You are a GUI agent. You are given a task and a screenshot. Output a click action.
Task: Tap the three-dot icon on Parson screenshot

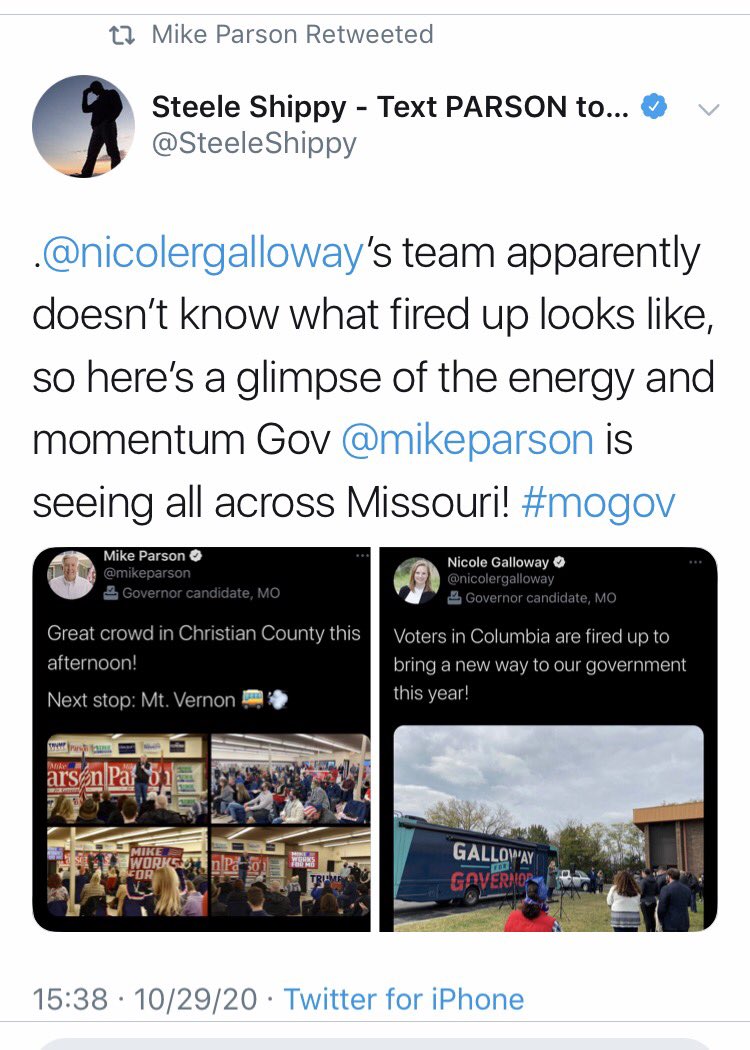point(362,555)
